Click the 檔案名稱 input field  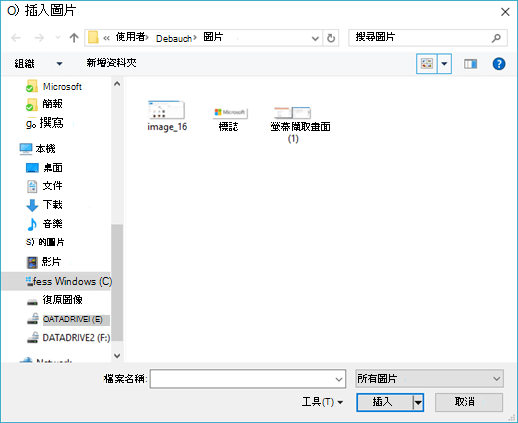point(248,379)
